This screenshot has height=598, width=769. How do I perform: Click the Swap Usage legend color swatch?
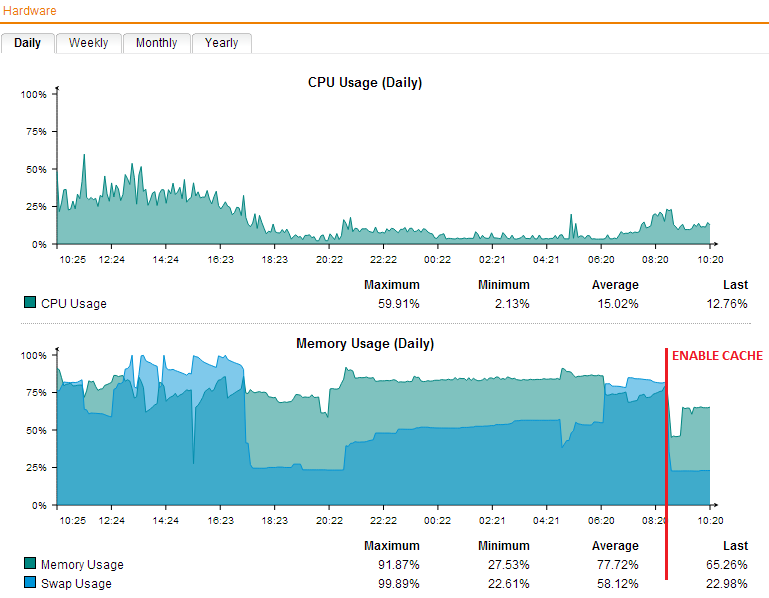coord(30,583)
